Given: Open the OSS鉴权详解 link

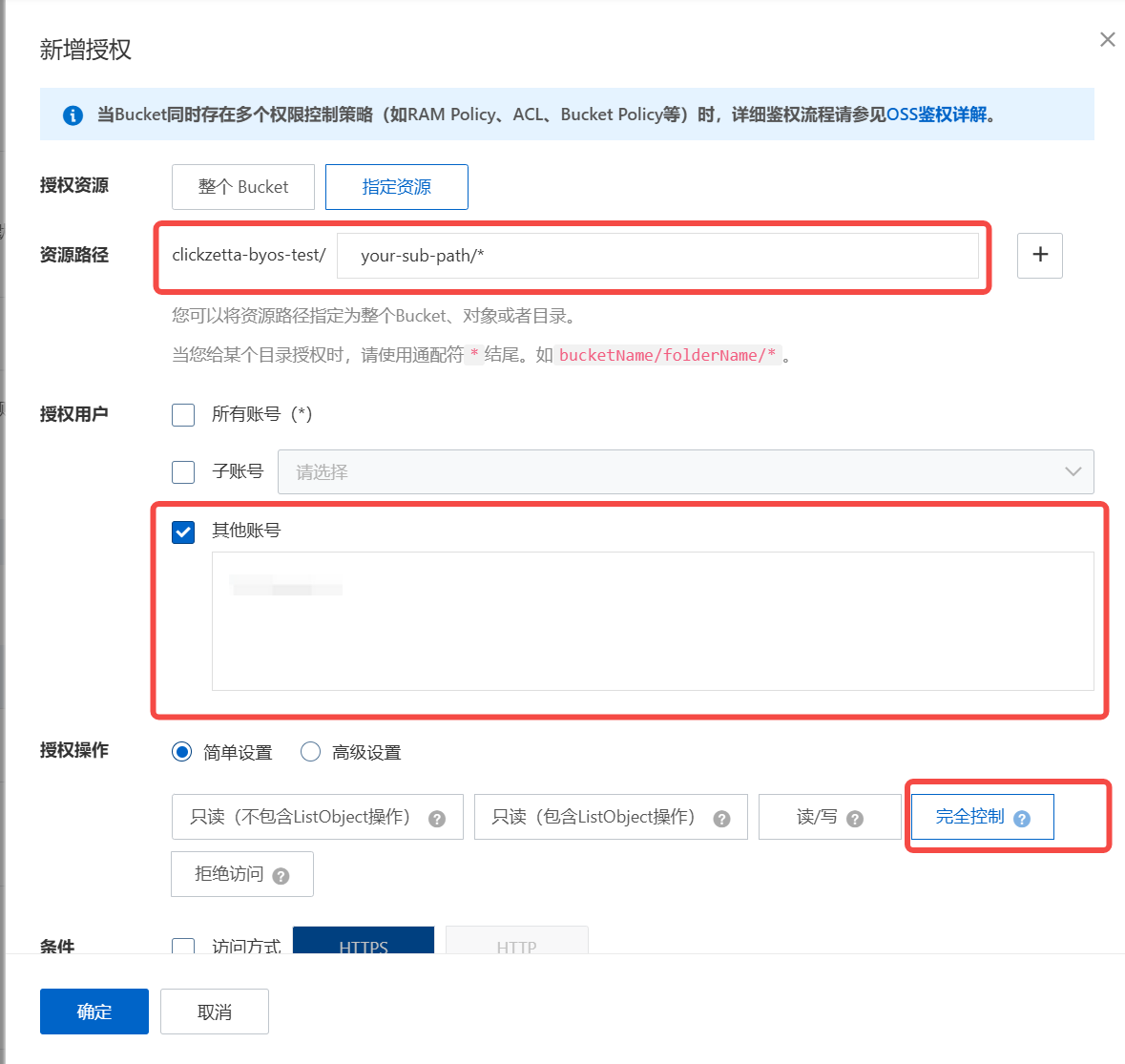Looking at the screenshot, I should [936, 115].
